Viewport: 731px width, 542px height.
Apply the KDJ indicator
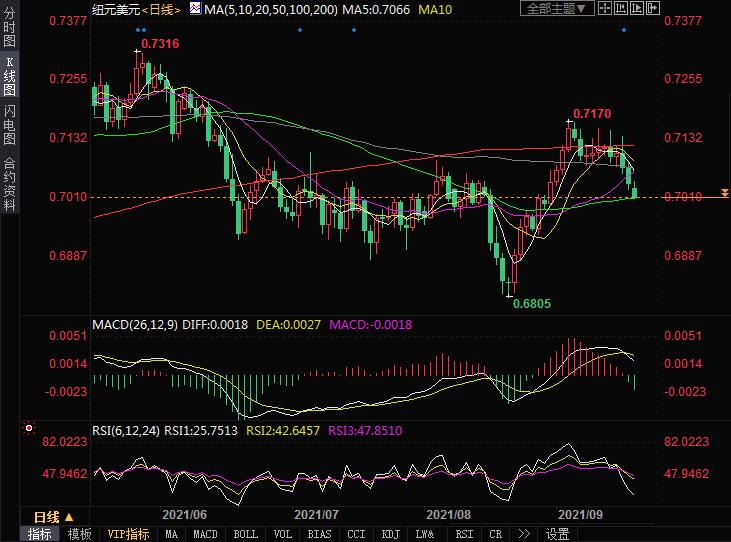coord(391,534)
